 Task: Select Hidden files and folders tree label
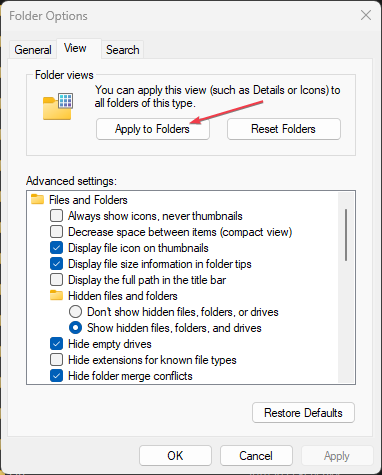point(123,296)
